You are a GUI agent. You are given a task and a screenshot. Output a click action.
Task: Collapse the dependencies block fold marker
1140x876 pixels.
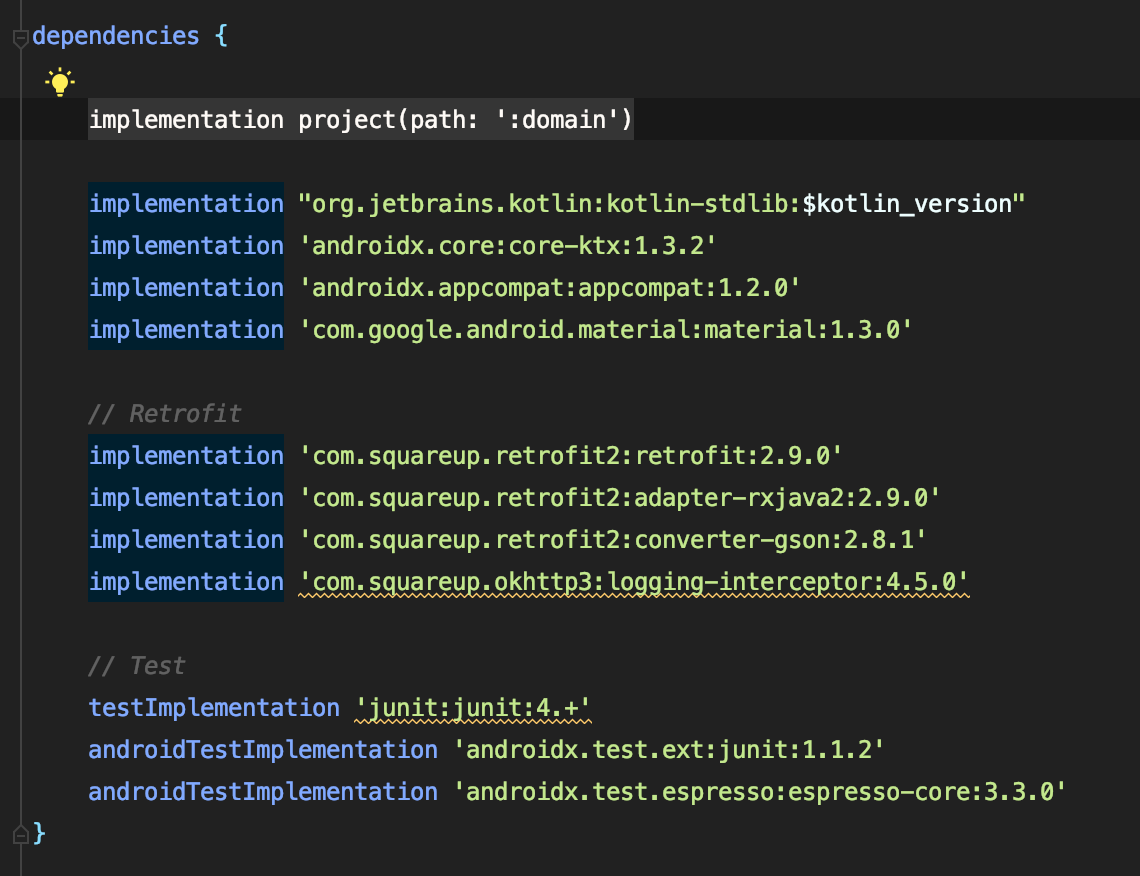20,38
